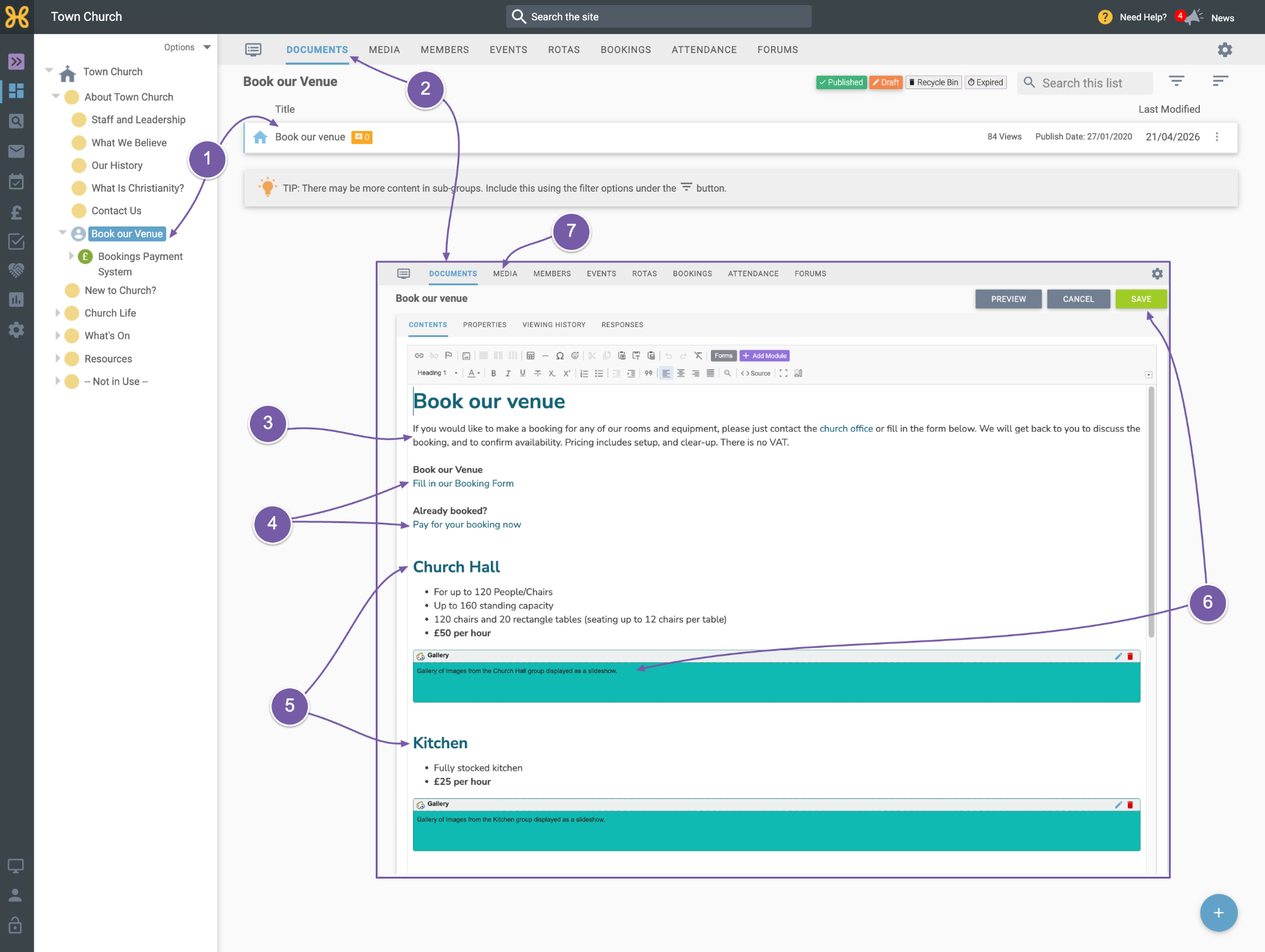The height and width of the screenshot is (952, 1265).
Task: Open the three-dot menu for Book our venue
Action: point(1217,137)
